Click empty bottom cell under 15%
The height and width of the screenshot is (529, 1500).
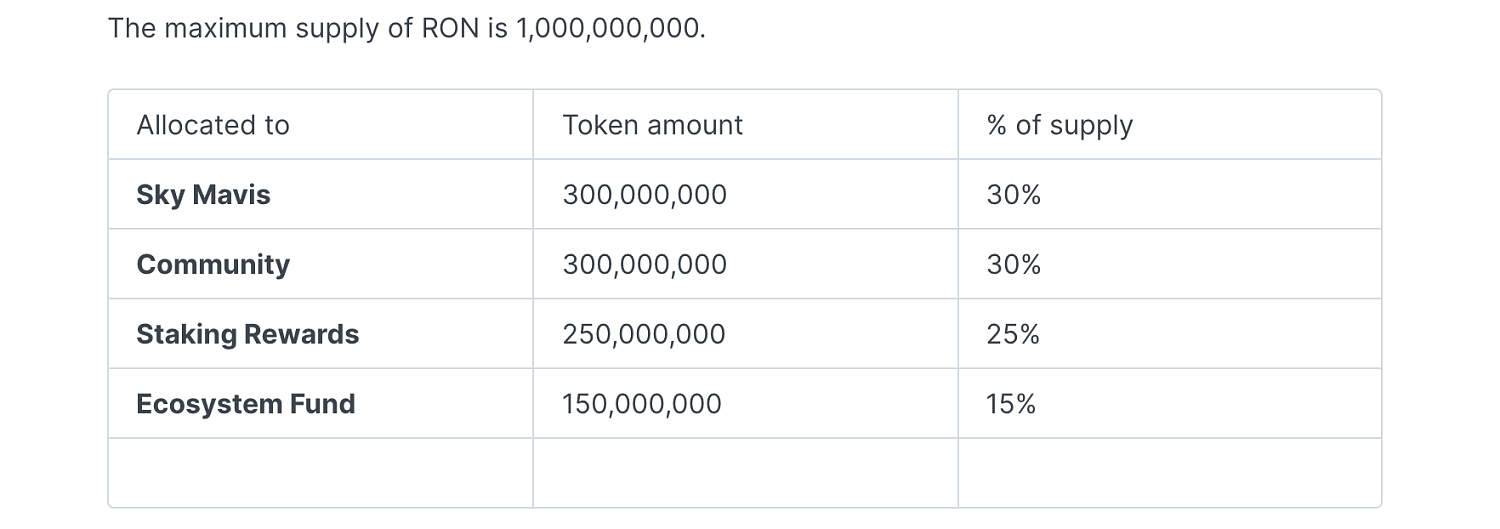1169,473
